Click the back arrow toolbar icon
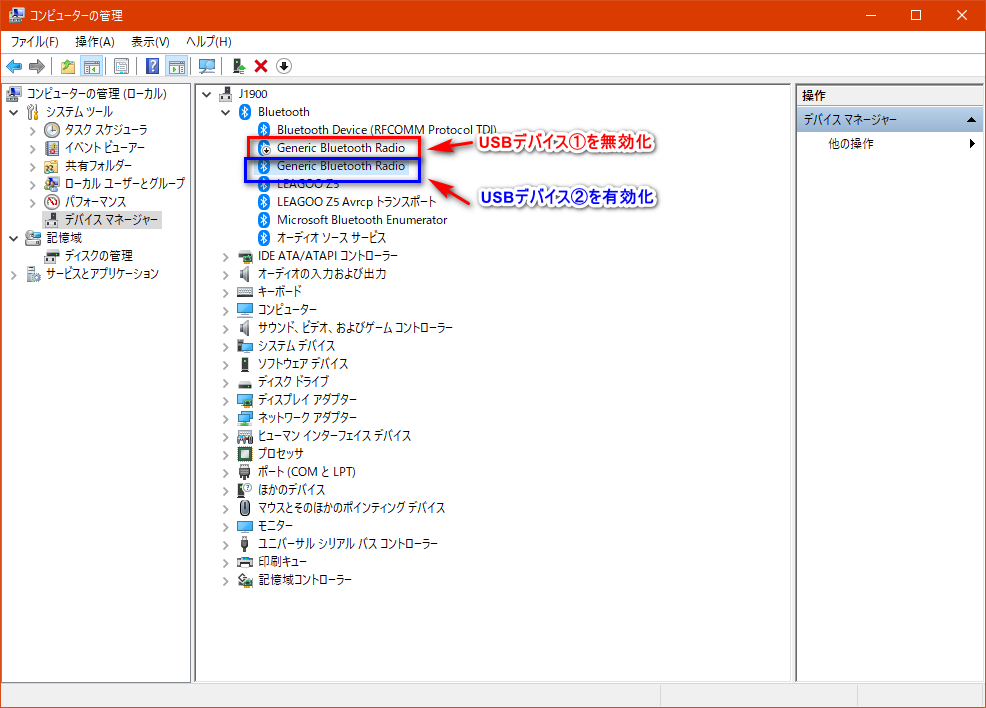 pos(14,66)
